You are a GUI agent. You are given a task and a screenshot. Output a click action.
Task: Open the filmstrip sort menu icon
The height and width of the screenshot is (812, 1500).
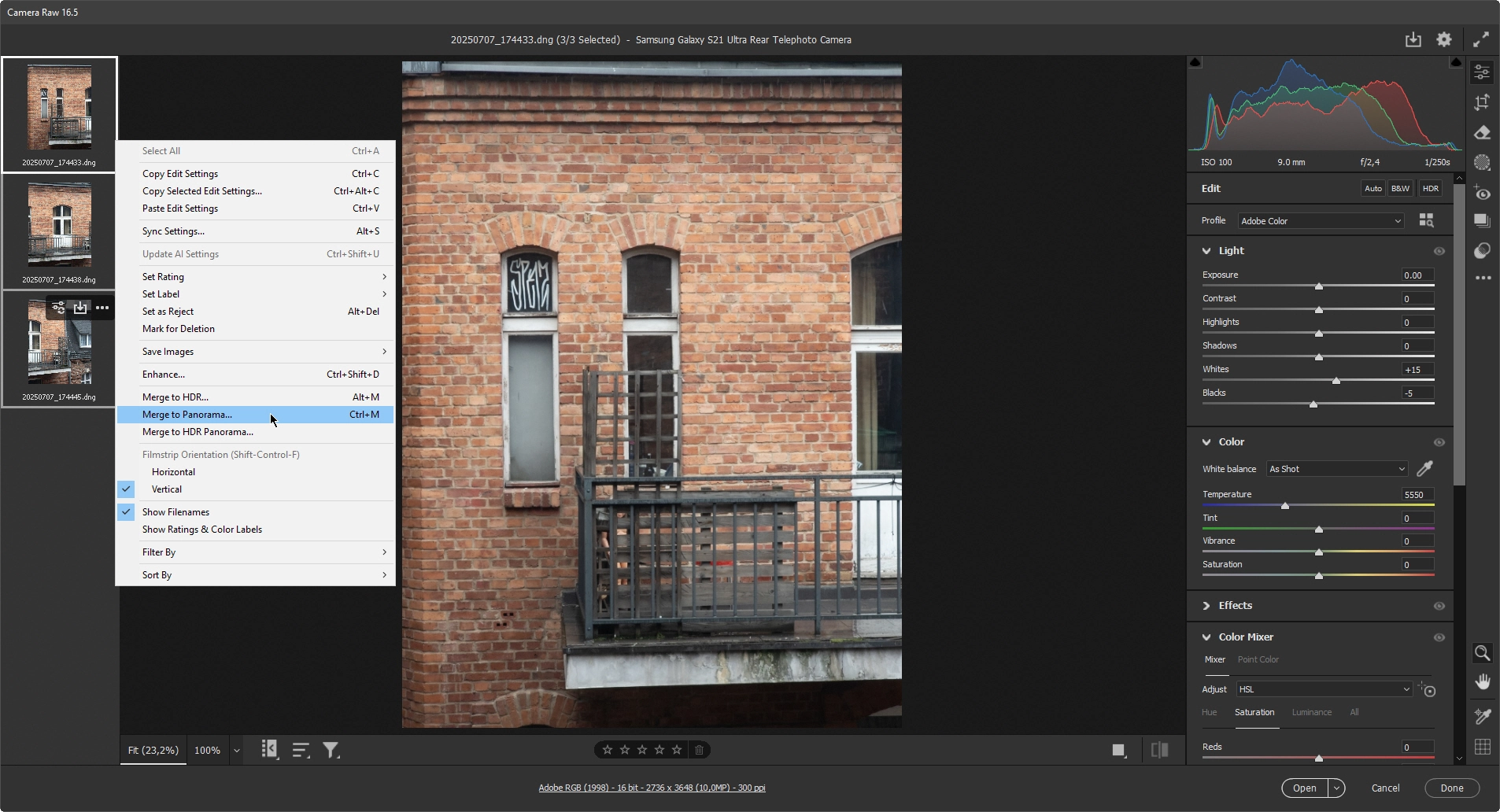301,750
